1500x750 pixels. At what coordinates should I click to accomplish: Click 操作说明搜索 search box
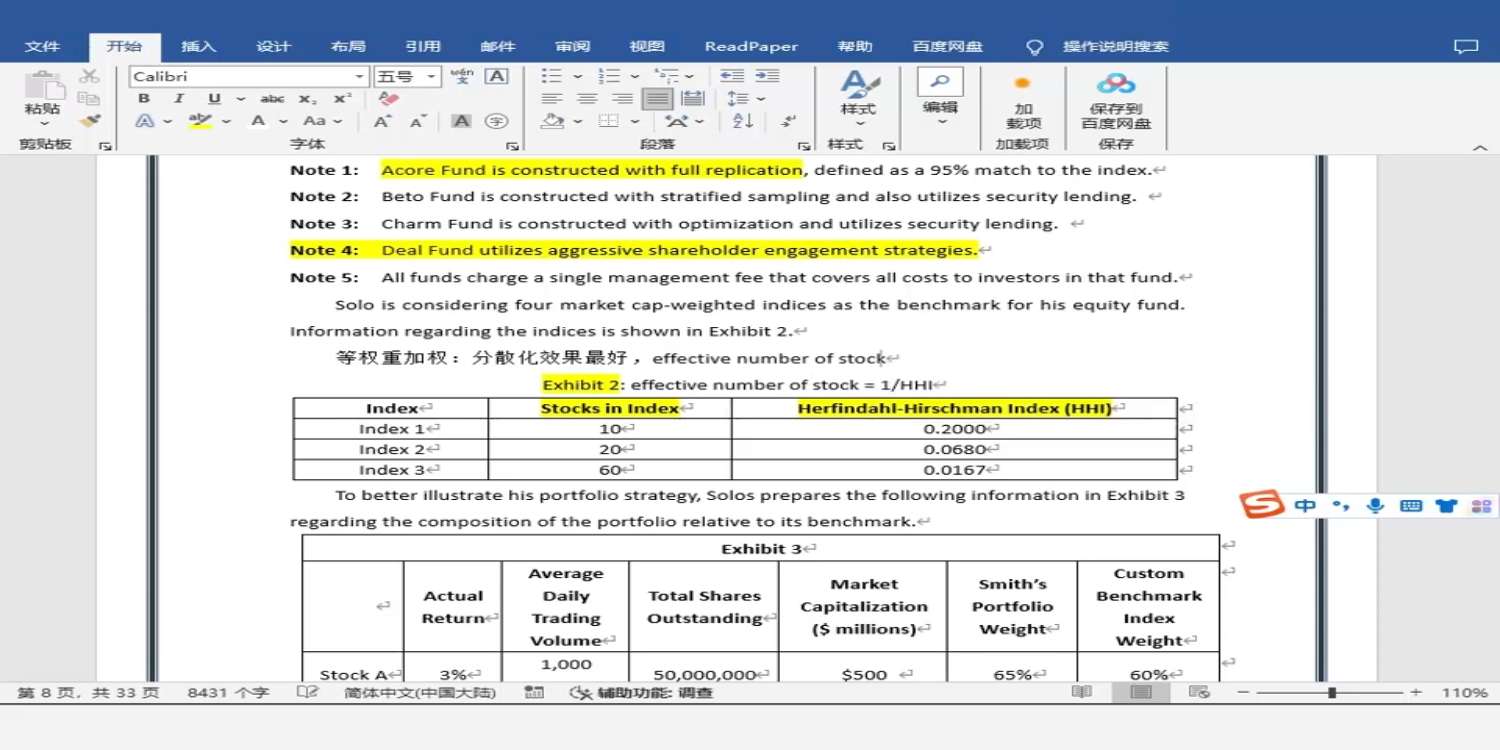(x=1115, y=47)
